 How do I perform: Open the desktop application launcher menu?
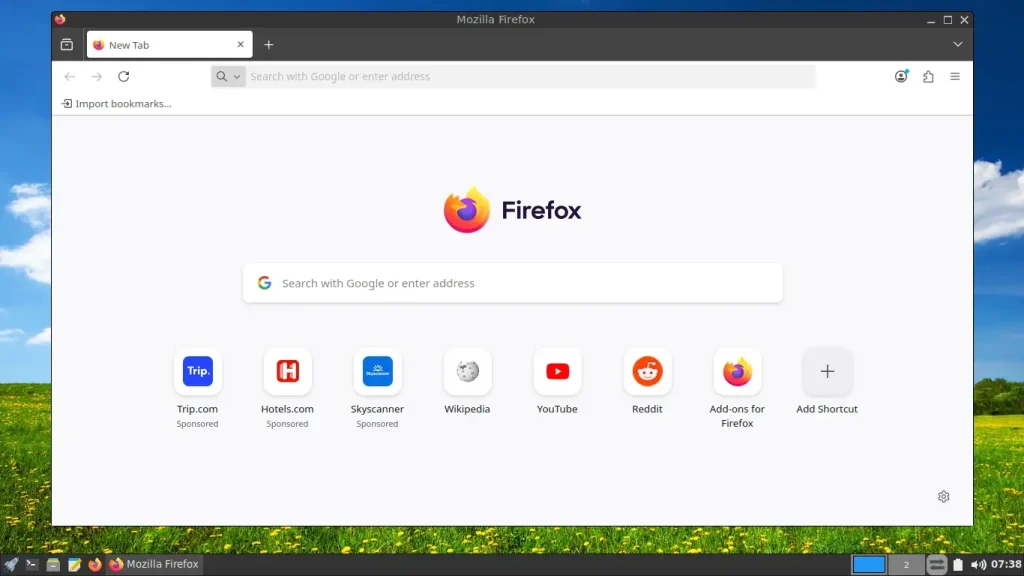click(10, 564)
